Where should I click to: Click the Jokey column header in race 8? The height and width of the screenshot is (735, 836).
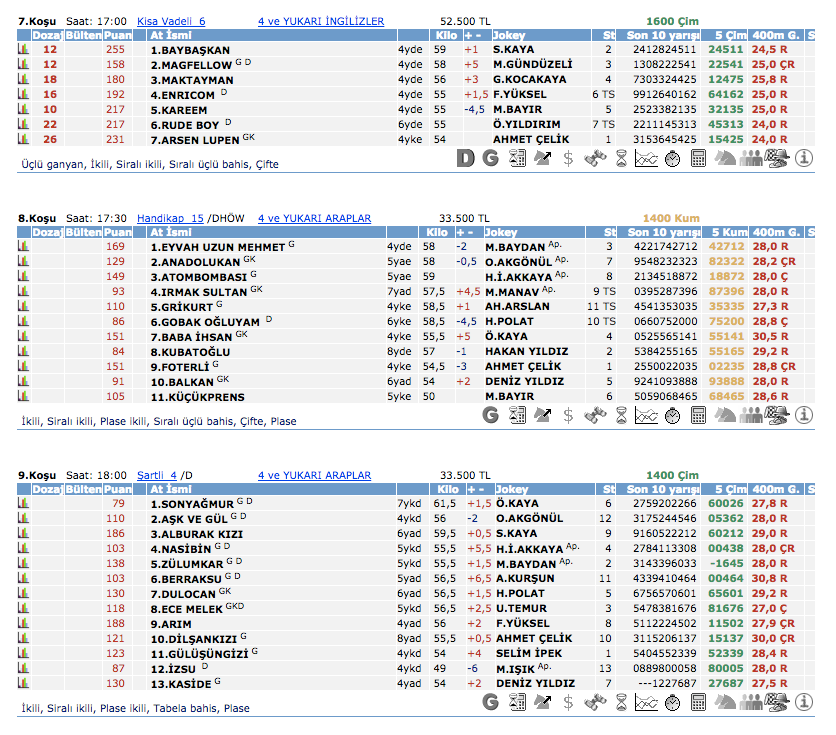[x=500, y=232]
